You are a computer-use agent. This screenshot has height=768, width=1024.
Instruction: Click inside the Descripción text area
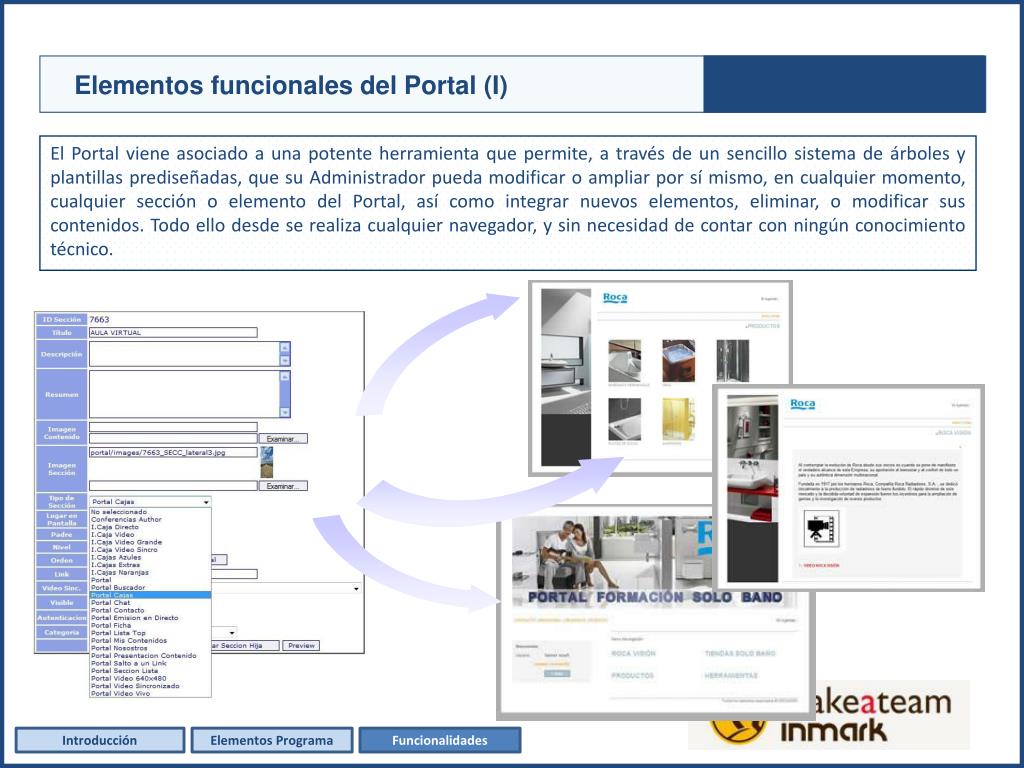(184, 354)
